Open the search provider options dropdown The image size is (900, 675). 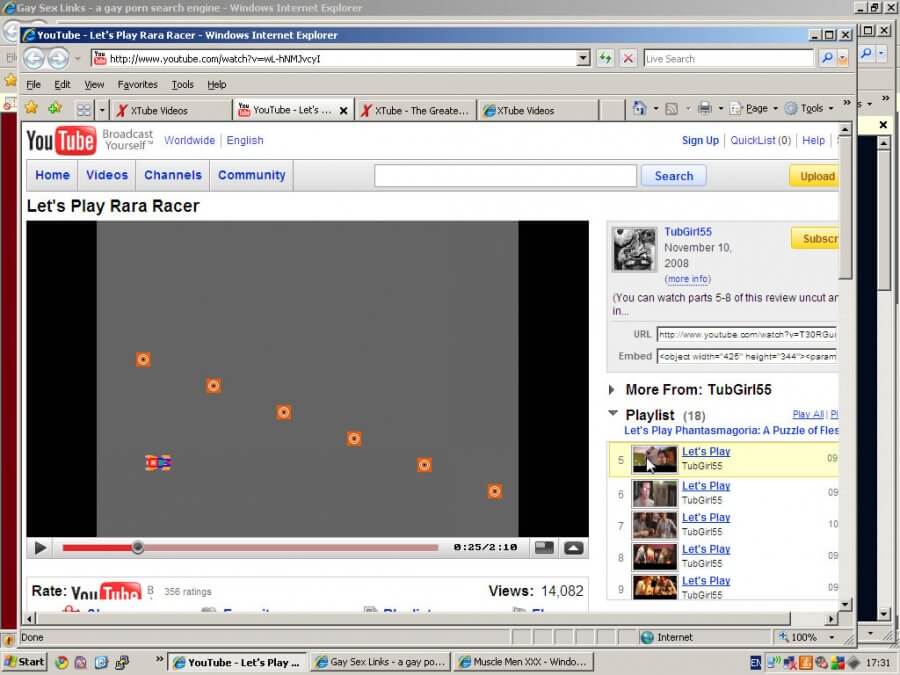[843, 58]
